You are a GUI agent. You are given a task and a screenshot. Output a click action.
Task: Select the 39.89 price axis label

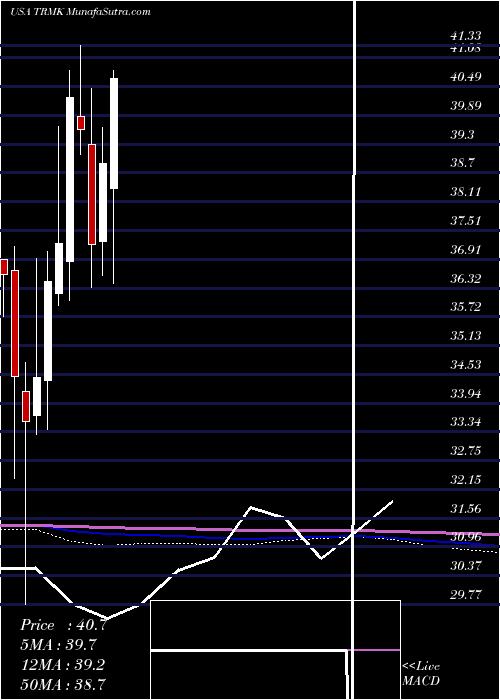coord(466,106)
